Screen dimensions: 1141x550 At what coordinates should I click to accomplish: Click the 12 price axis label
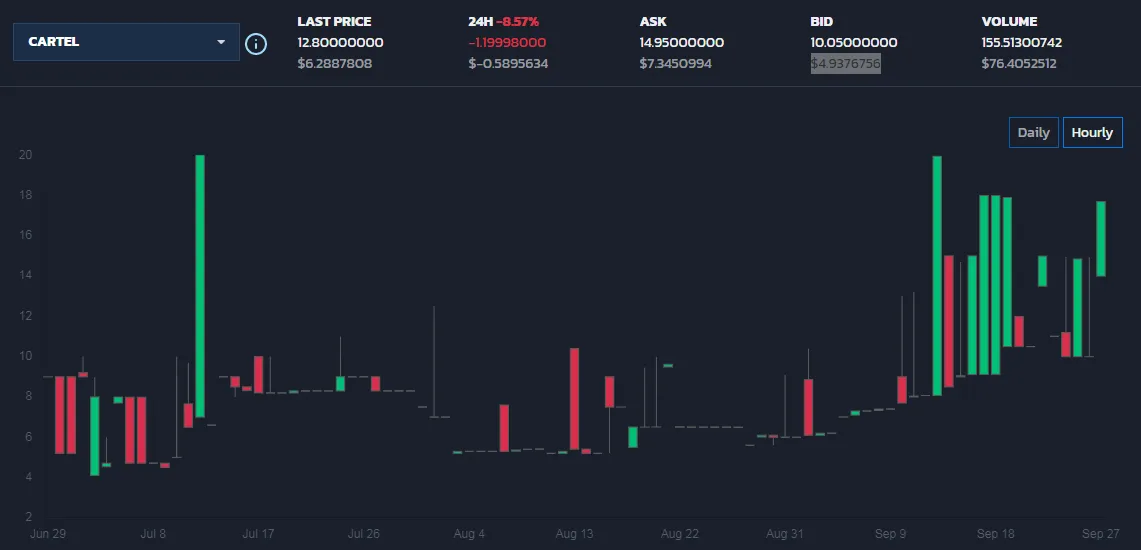click(x=25, y=316)
